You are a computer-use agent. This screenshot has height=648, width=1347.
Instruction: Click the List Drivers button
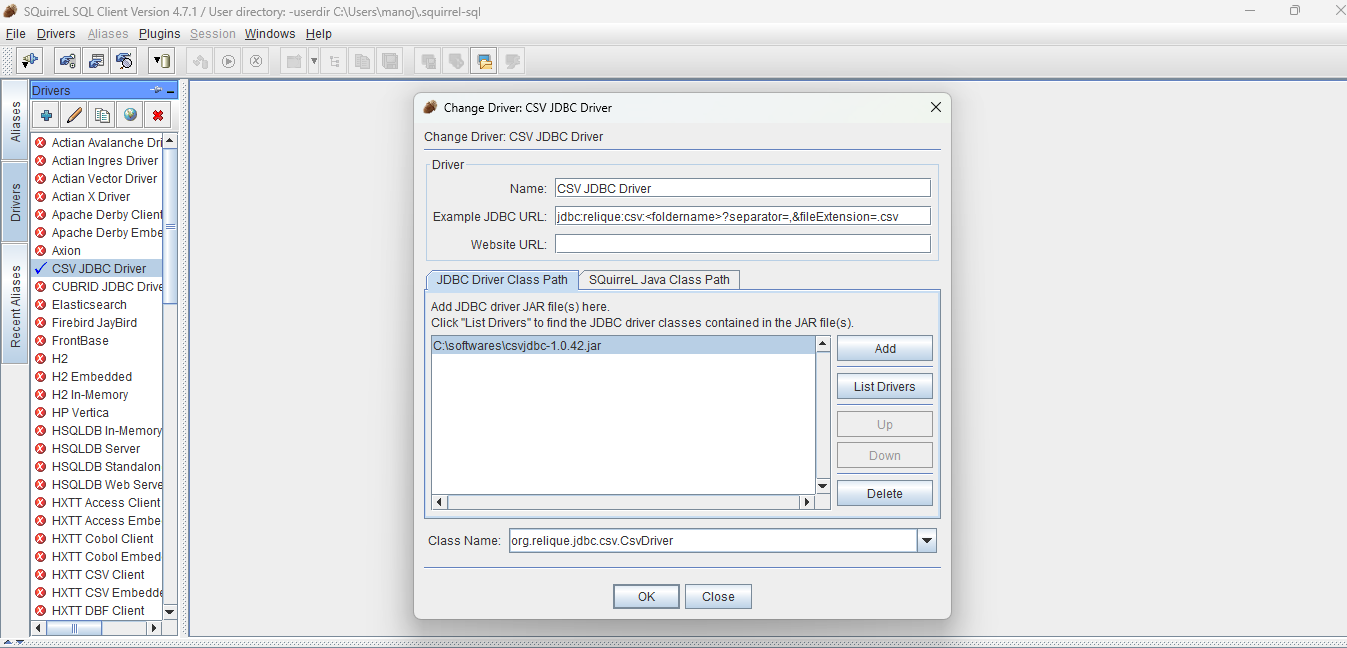885,386
